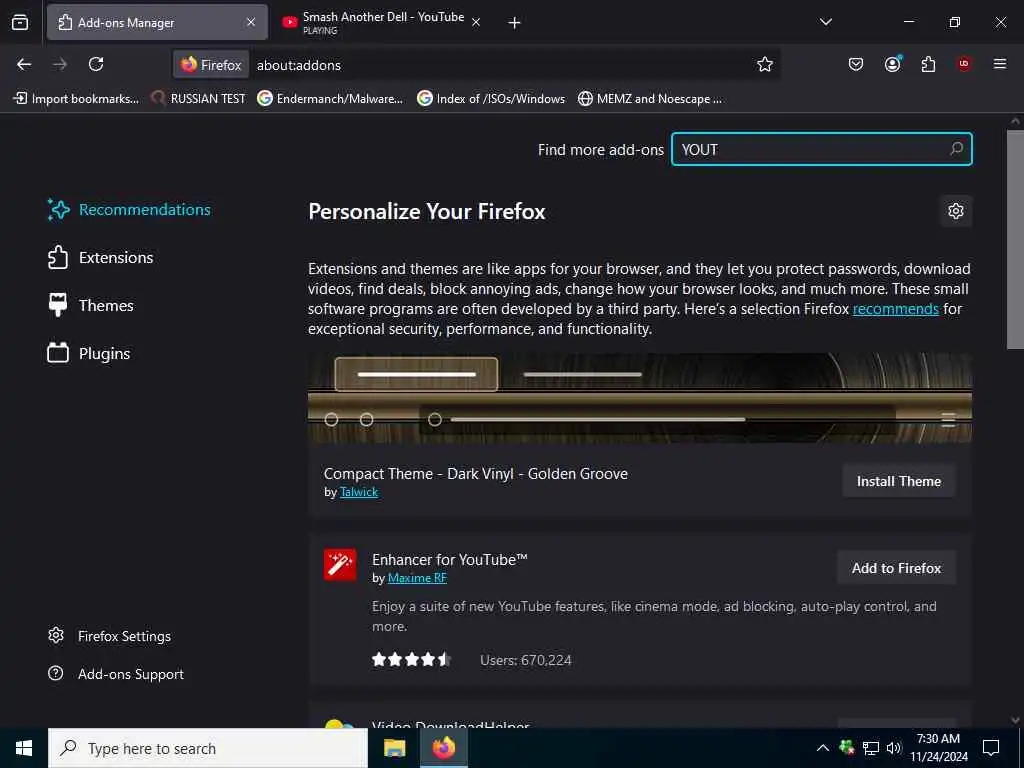Image resolution: width=1024 pixels, height=768 pixels.
Task: Show hidden system tray icons
Action: (823, 748)
